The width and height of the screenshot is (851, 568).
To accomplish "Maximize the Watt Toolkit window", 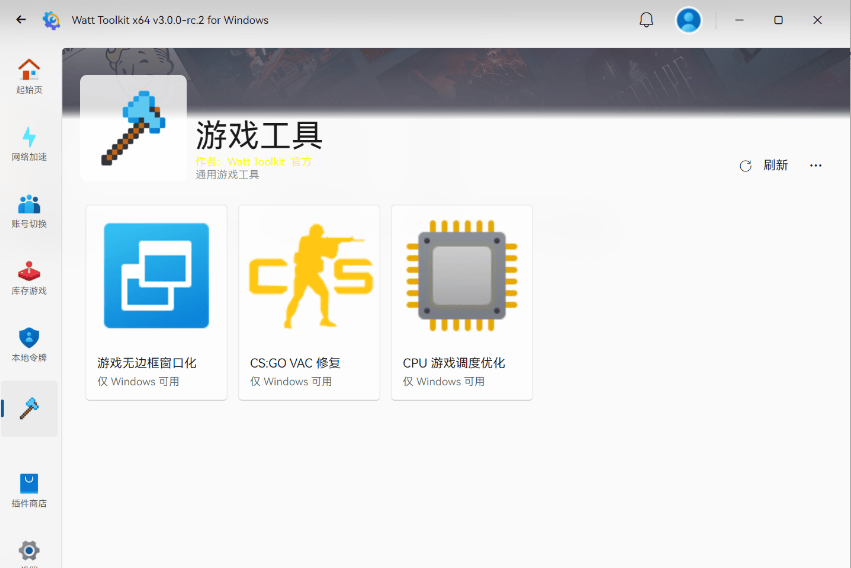I will (778, 20).
